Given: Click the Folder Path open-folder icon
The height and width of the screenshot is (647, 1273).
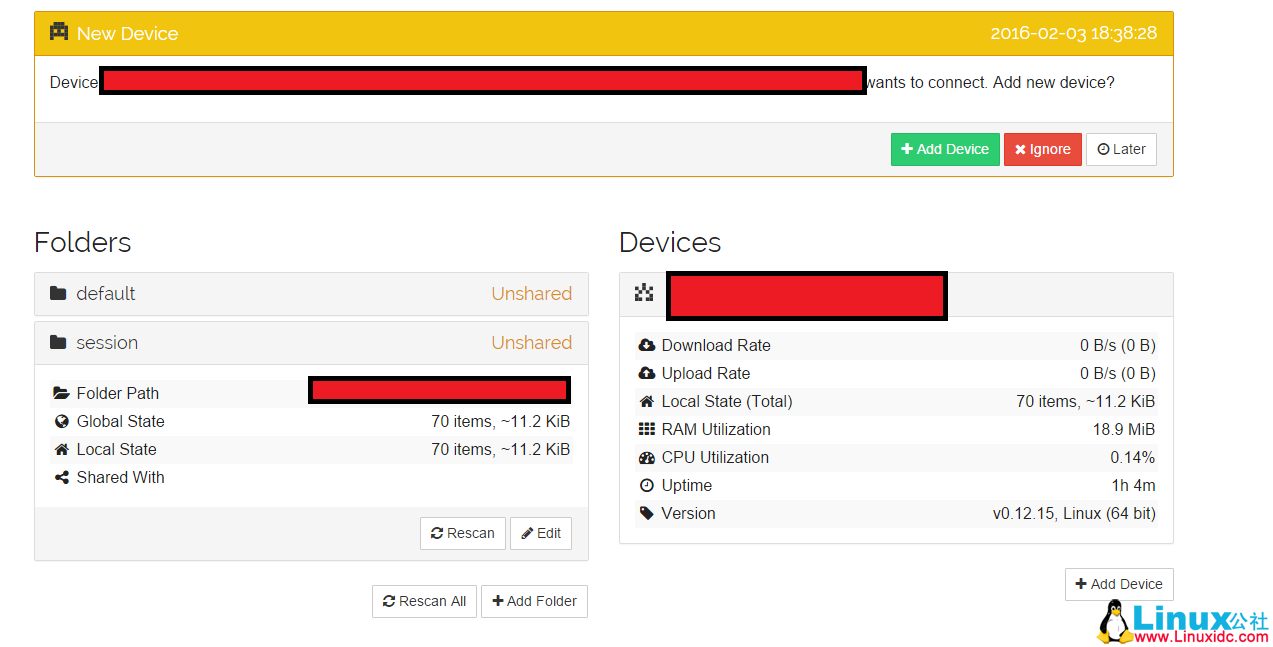Looking at the screenshot, I should [x=62, y=394].
